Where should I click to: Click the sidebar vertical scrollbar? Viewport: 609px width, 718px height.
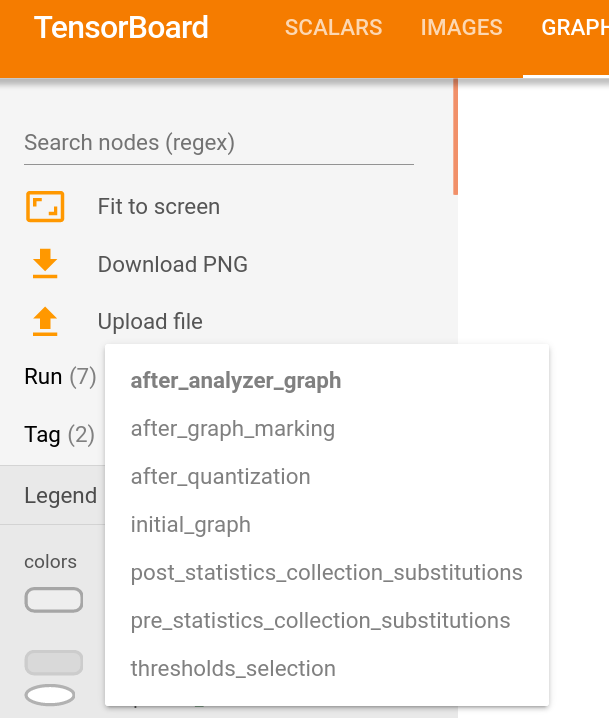point(456,136)
